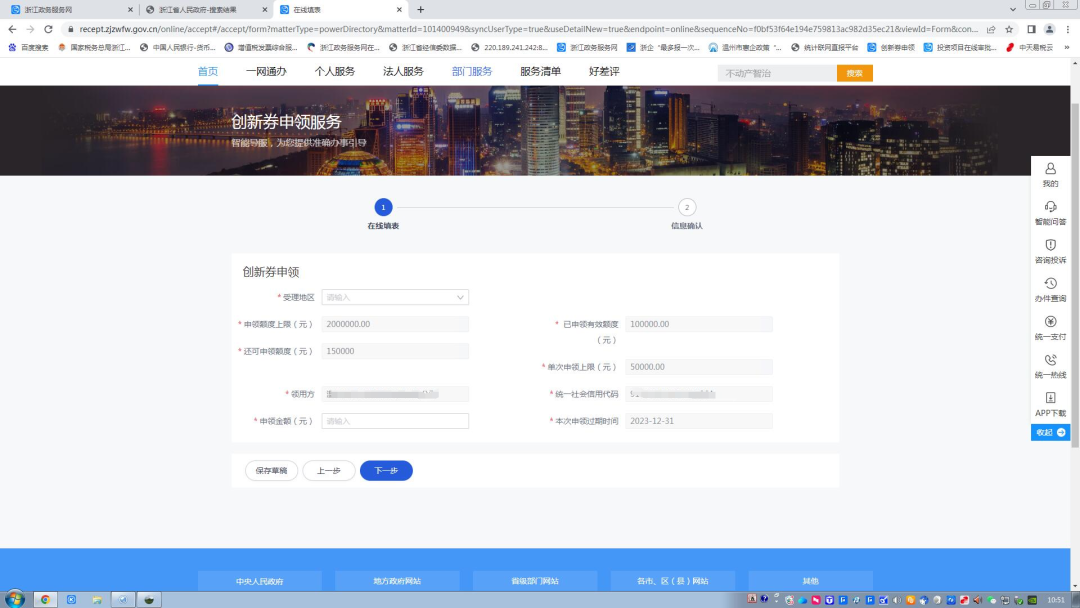Save draft with 保存草稿 button
1080x608 pixels.
(271, 470)
